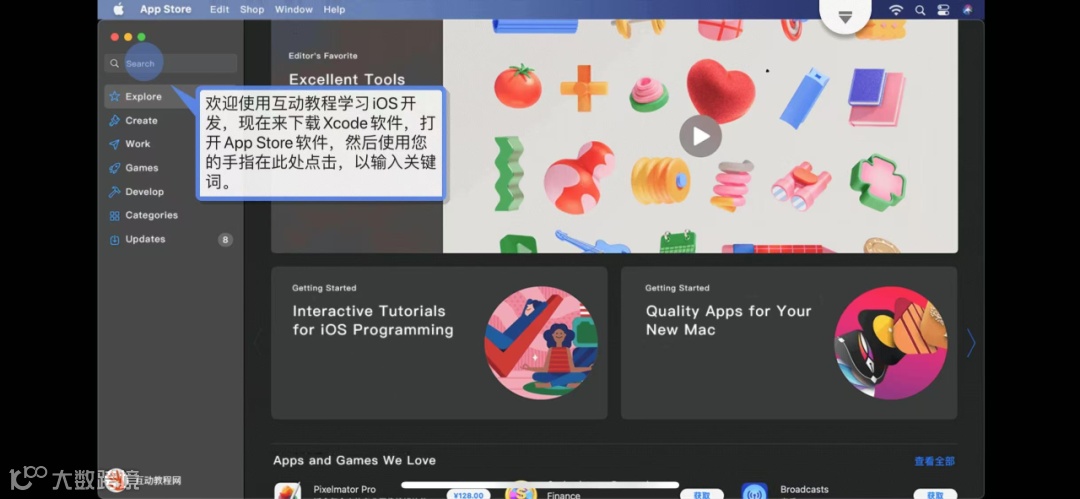Click the Broadcasts app name
1080x499 pixels.
click(x=804, y=489)
